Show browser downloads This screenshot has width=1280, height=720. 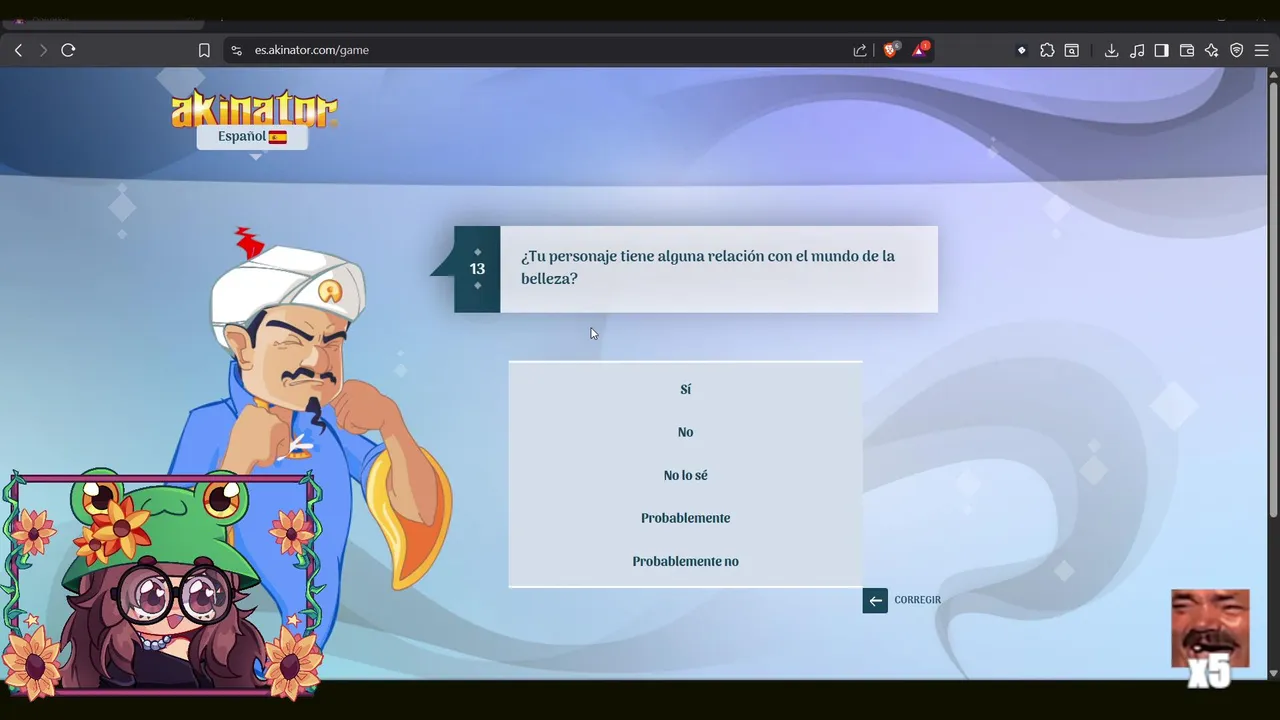click(x=1111, y=50)
